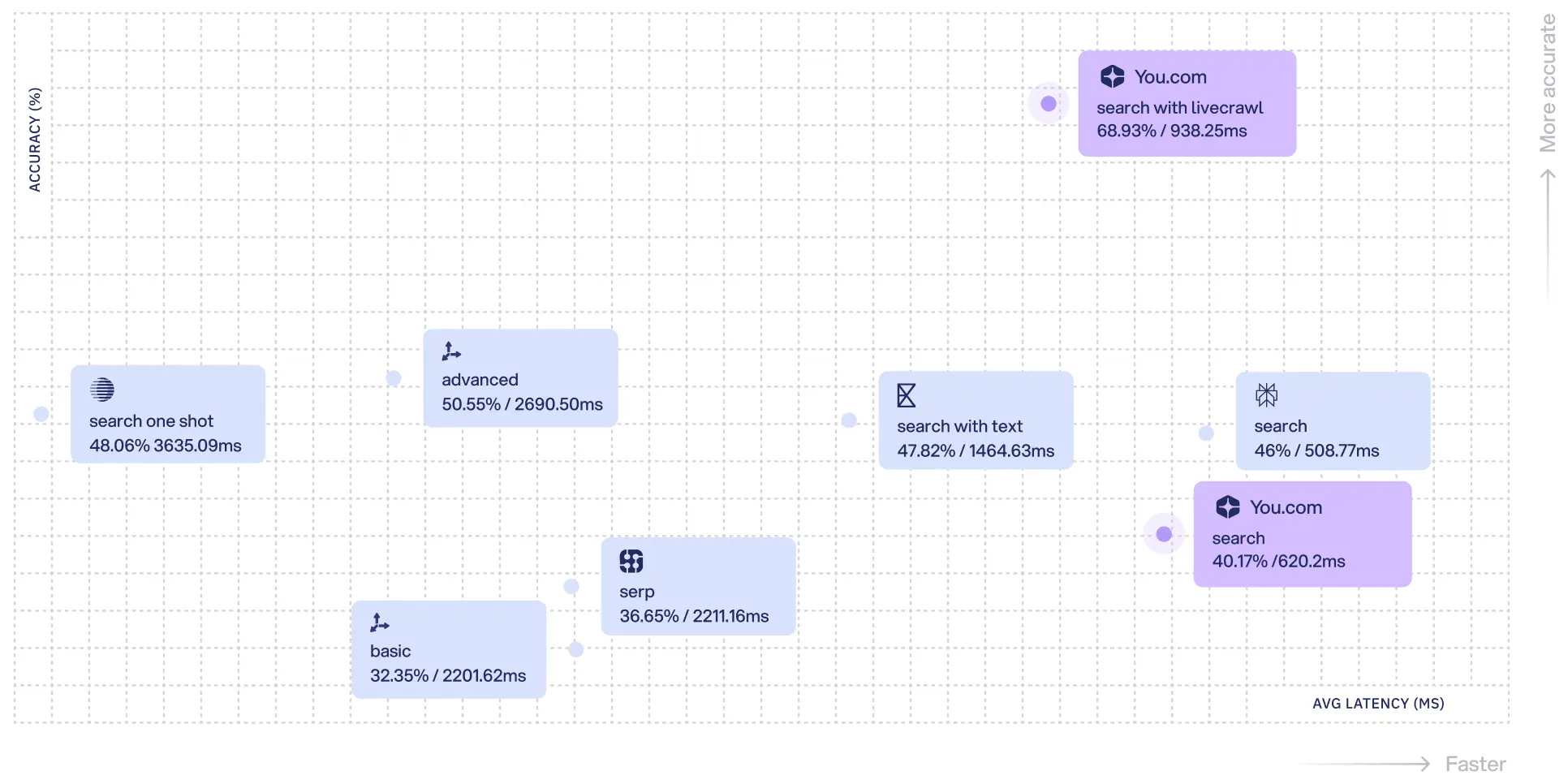This screenshot has width=1568, height=784.
Task: Select the purple data point for You.com search 40.17%
Action: (1164, 534)
